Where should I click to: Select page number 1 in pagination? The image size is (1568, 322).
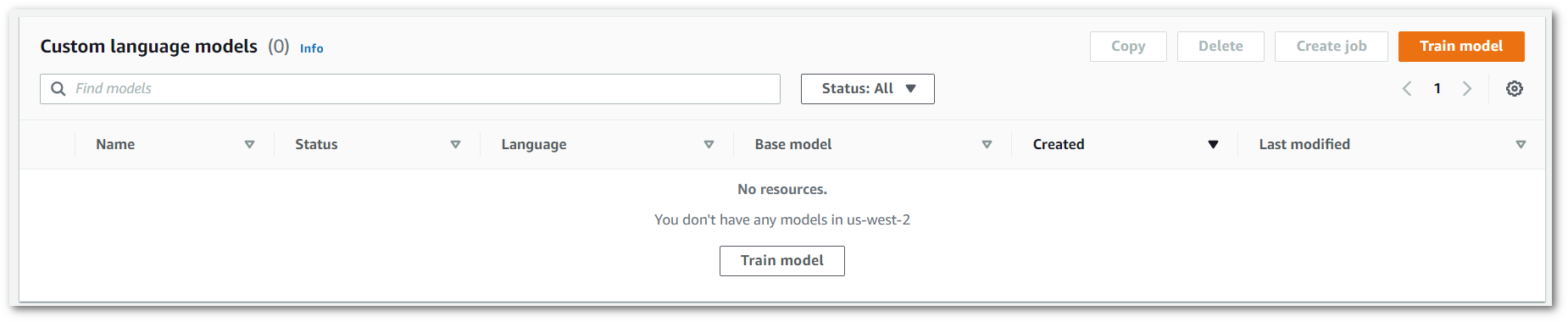tap(1437, 89)
